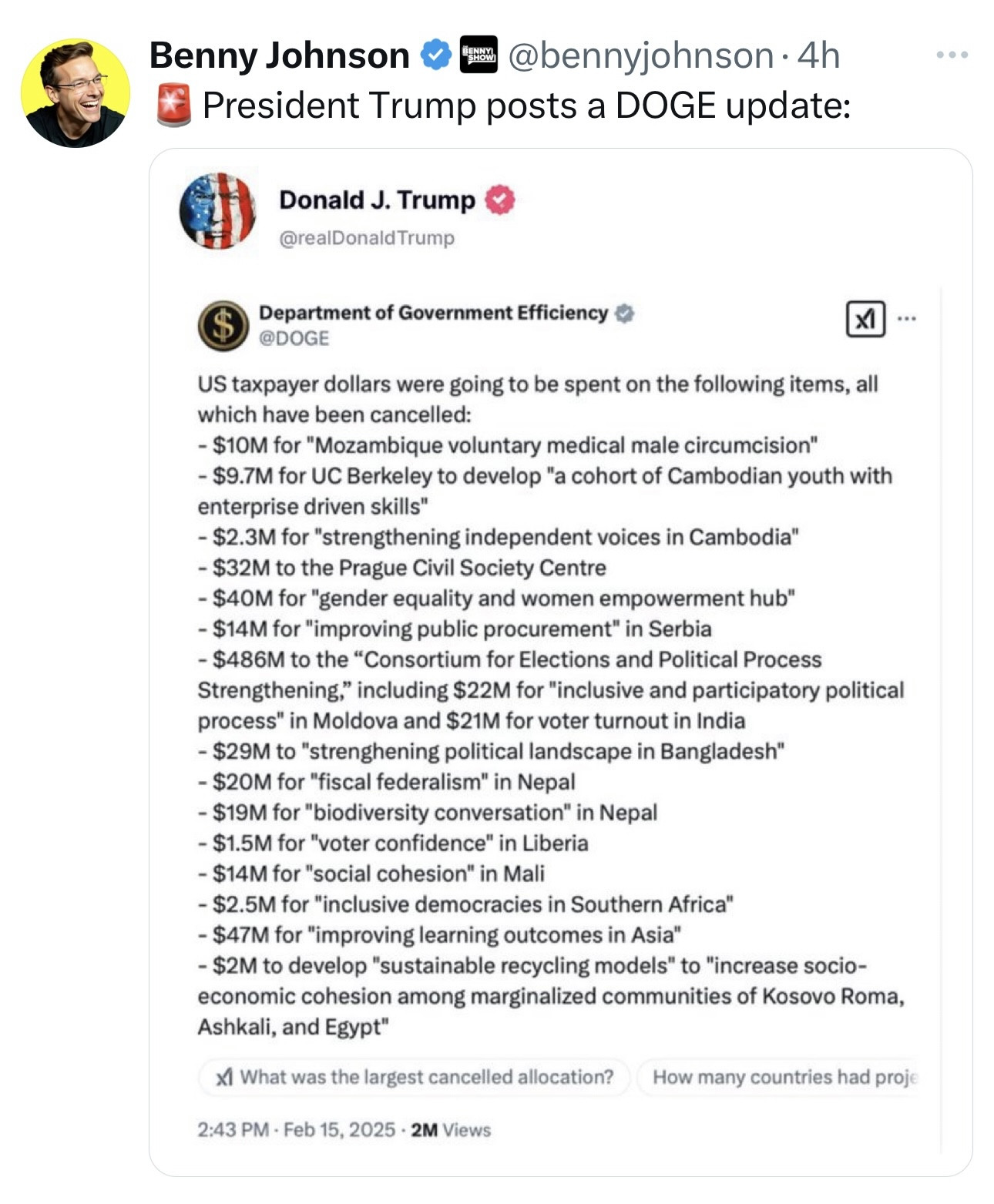The width and height of the screenshot is (994, 1204).
Task: Click the 4h post timestamp
Action: (x=818, y=55)
